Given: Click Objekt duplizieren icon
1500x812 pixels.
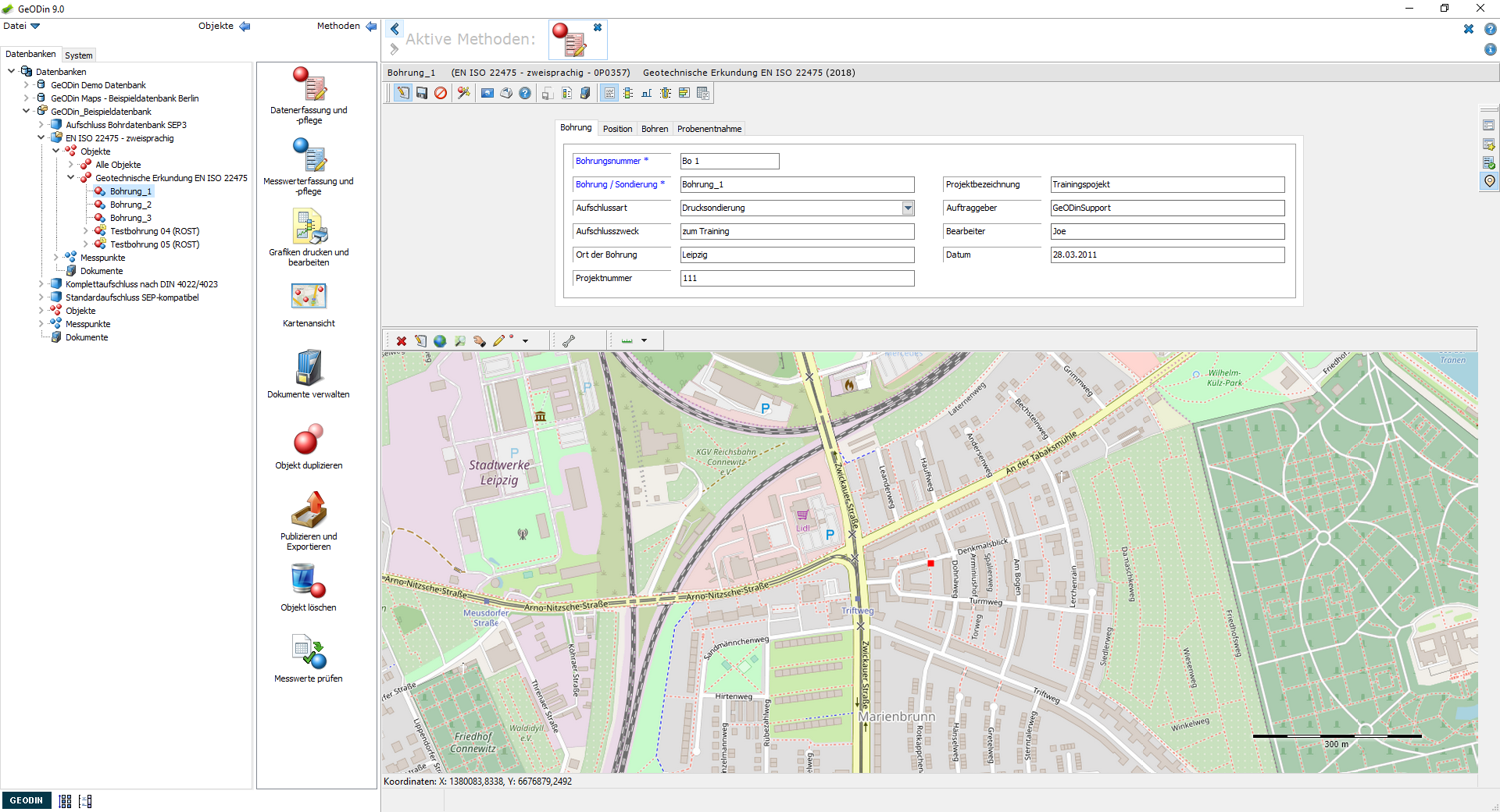Looking at the screenshot, I should 309,439.
